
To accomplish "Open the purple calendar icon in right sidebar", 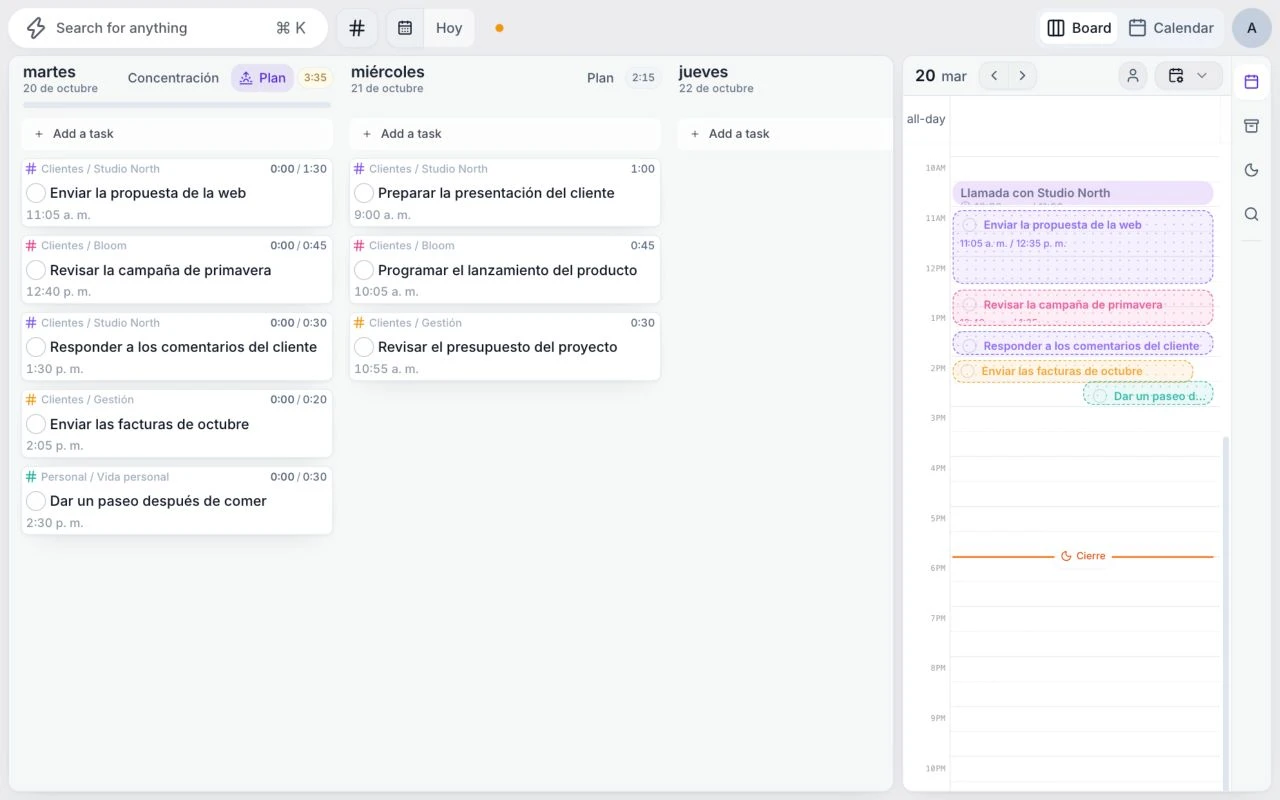I will (x=1251, y=82).
